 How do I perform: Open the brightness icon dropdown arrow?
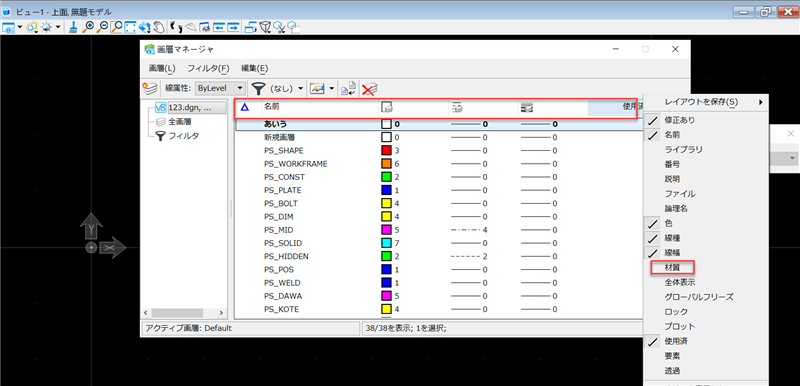coord(58,27)
